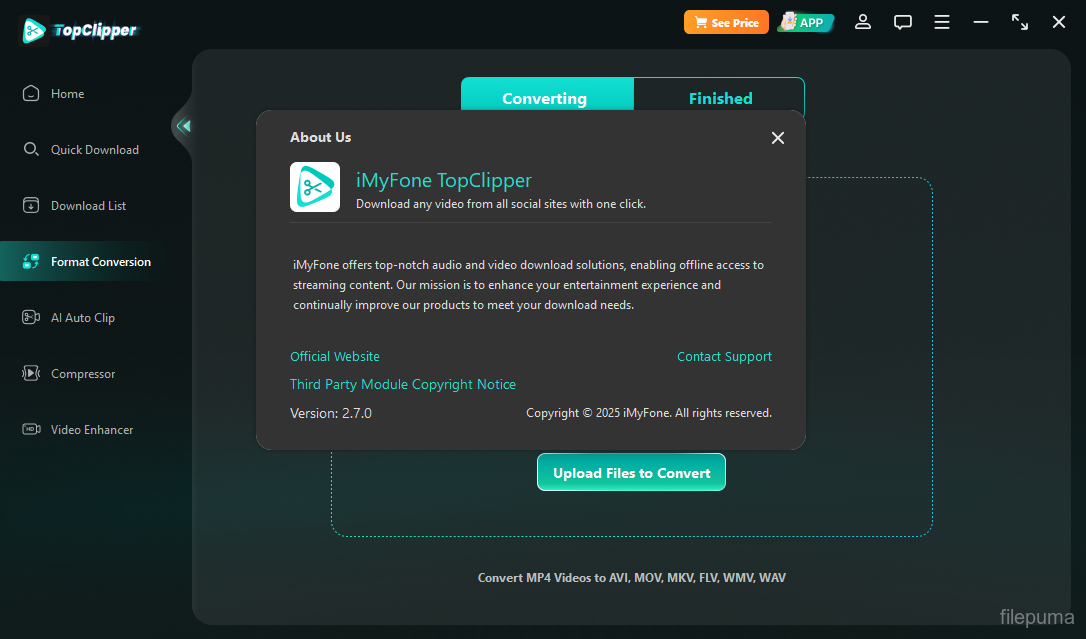Click the See Price button
The width and height of the screenshot is (1086, 639).
726,22
